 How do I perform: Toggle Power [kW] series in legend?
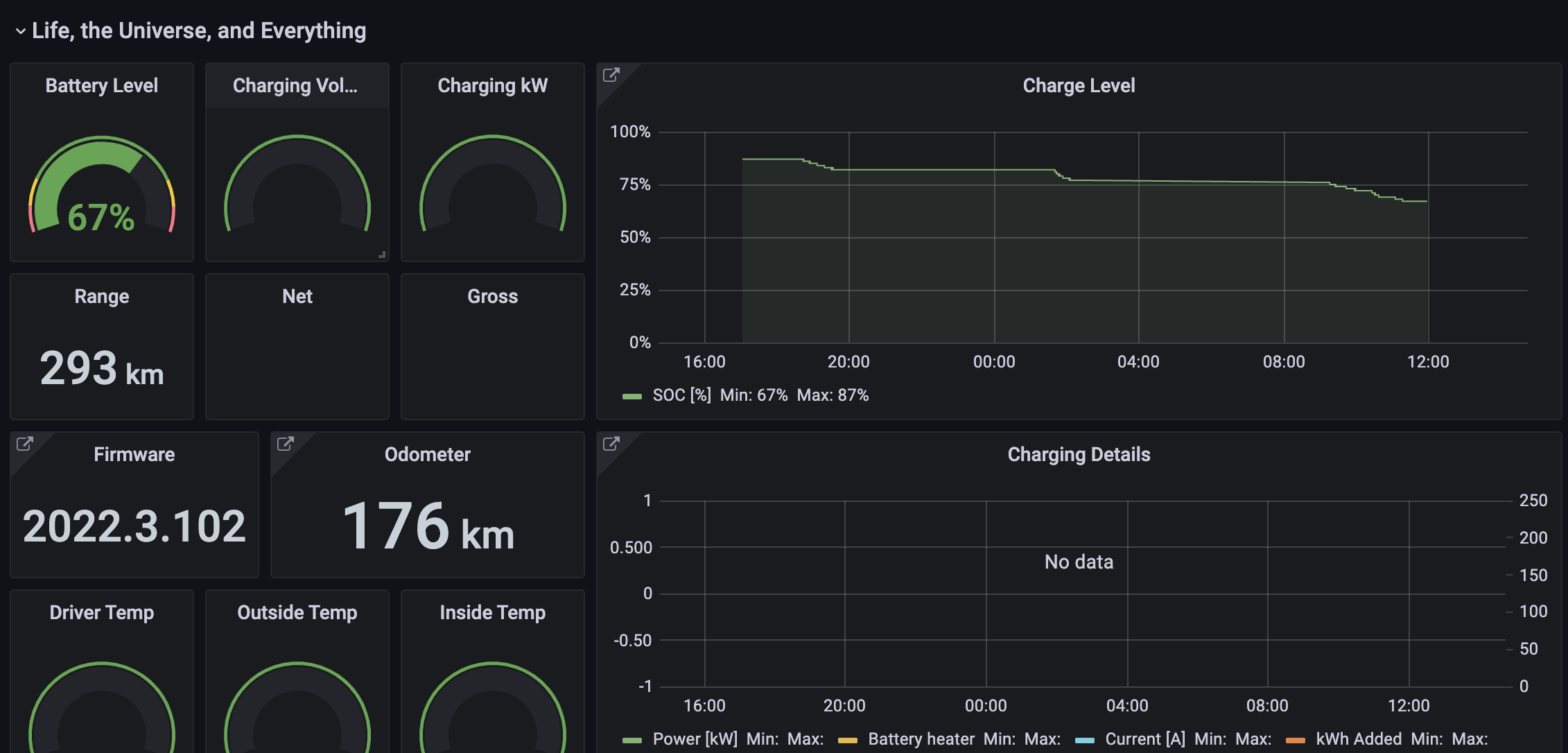click(x=695, y=739)
